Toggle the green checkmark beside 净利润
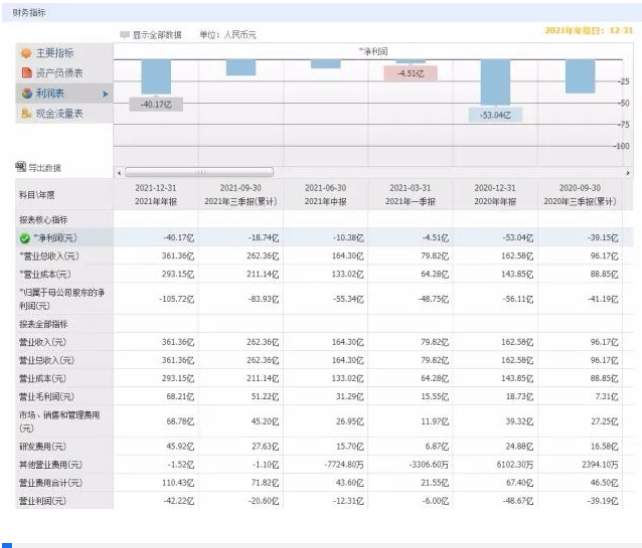 [25, 238]
